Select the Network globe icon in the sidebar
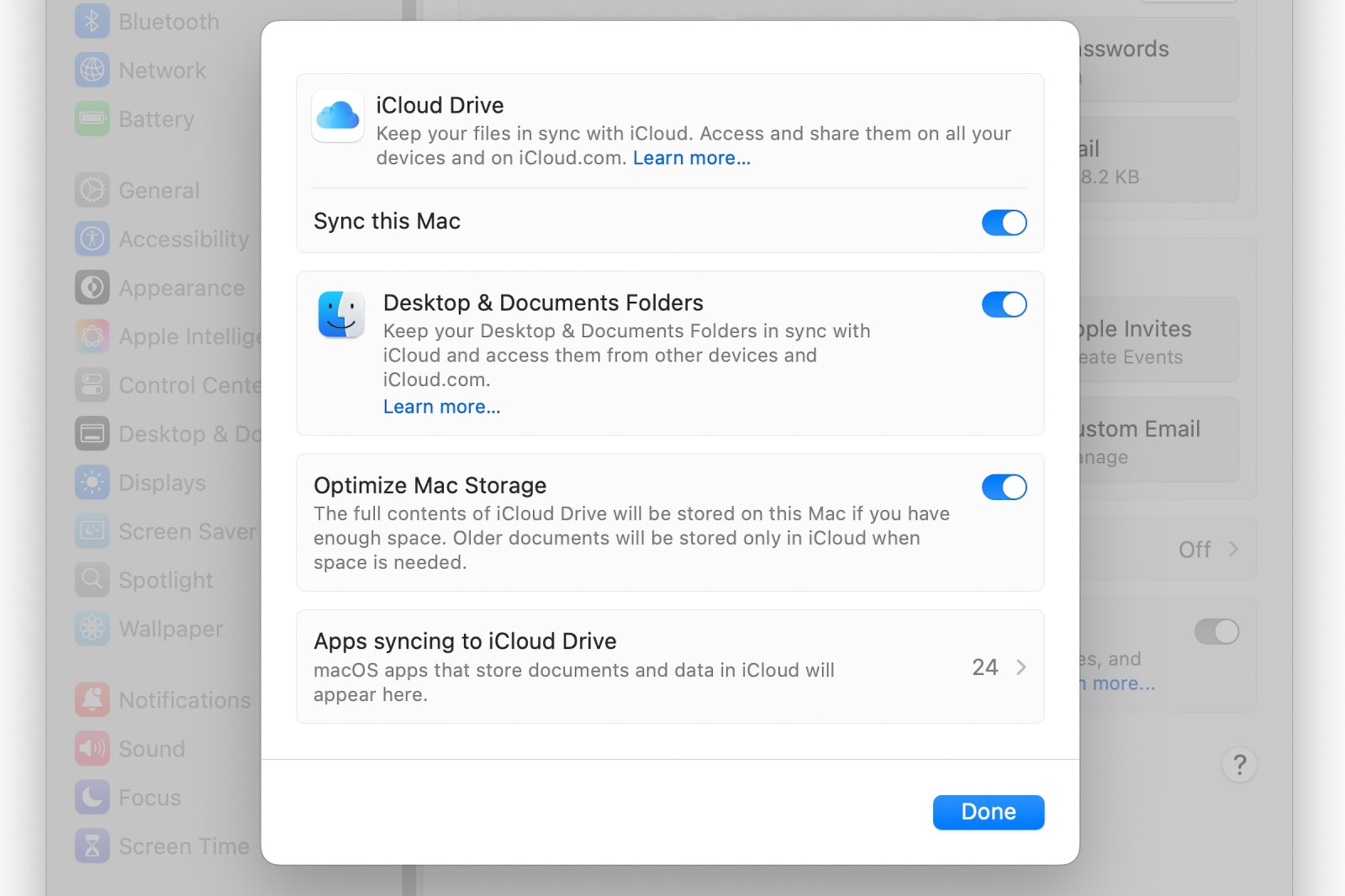This screenshot has height=896, width=1345. pyautogui.click(x=92, y=71)
